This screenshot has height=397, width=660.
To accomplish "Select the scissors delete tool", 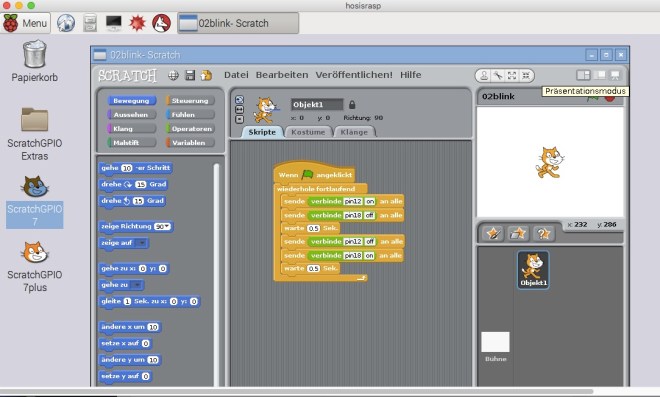I will click(x=498, y=75).
